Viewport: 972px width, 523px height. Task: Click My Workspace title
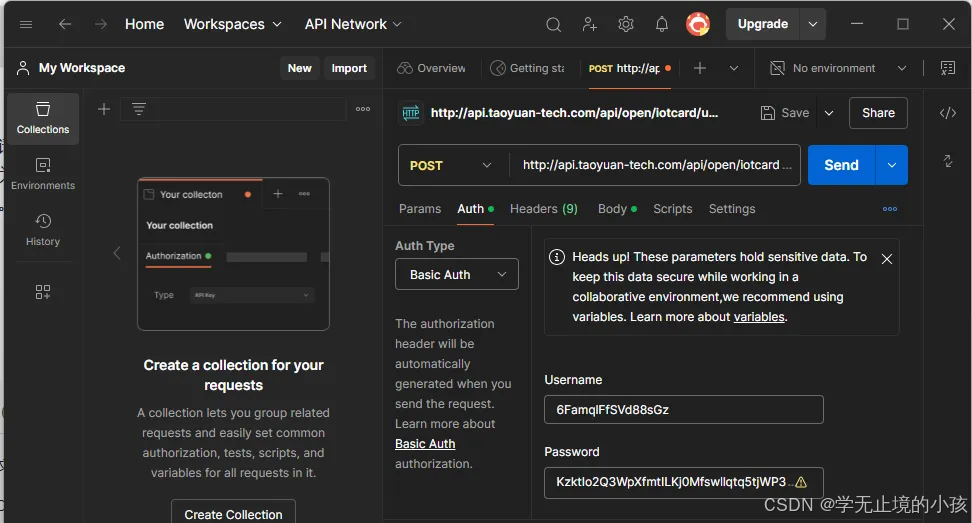click(82, 68)
